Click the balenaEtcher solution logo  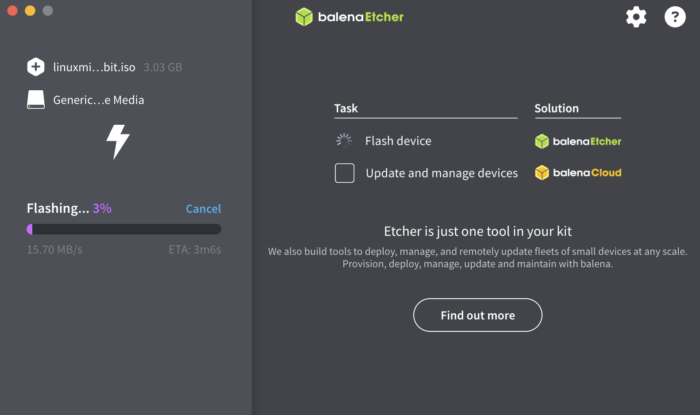point(578,141)
